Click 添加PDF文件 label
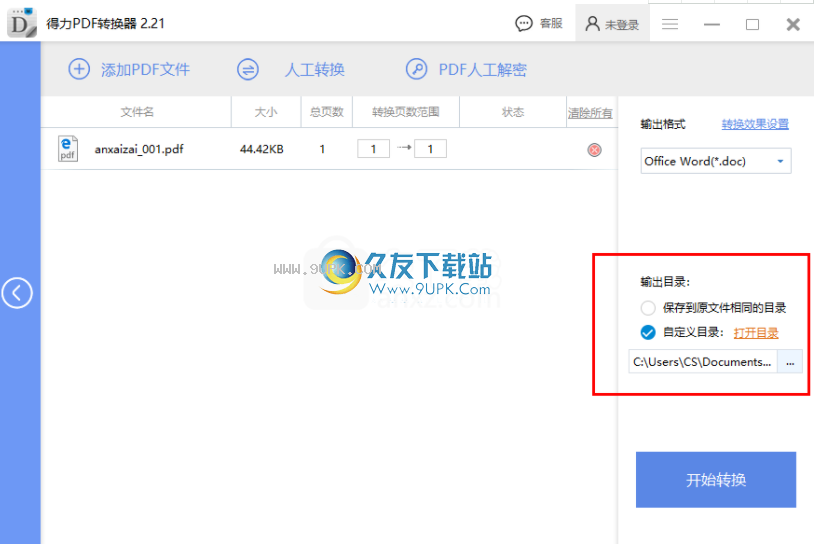 [x=145, y=69]
